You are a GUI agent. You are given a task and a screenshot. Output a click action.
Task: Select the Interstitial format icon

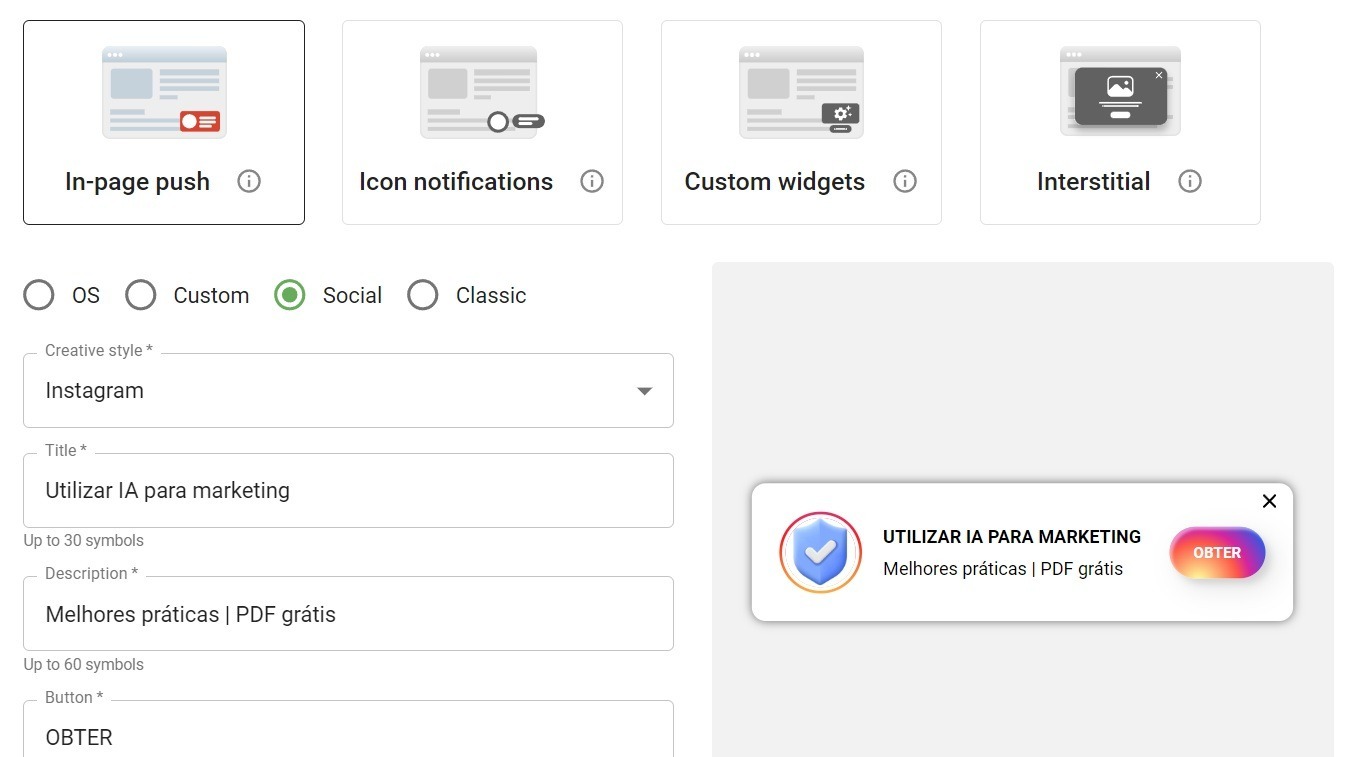[1119, 91]
